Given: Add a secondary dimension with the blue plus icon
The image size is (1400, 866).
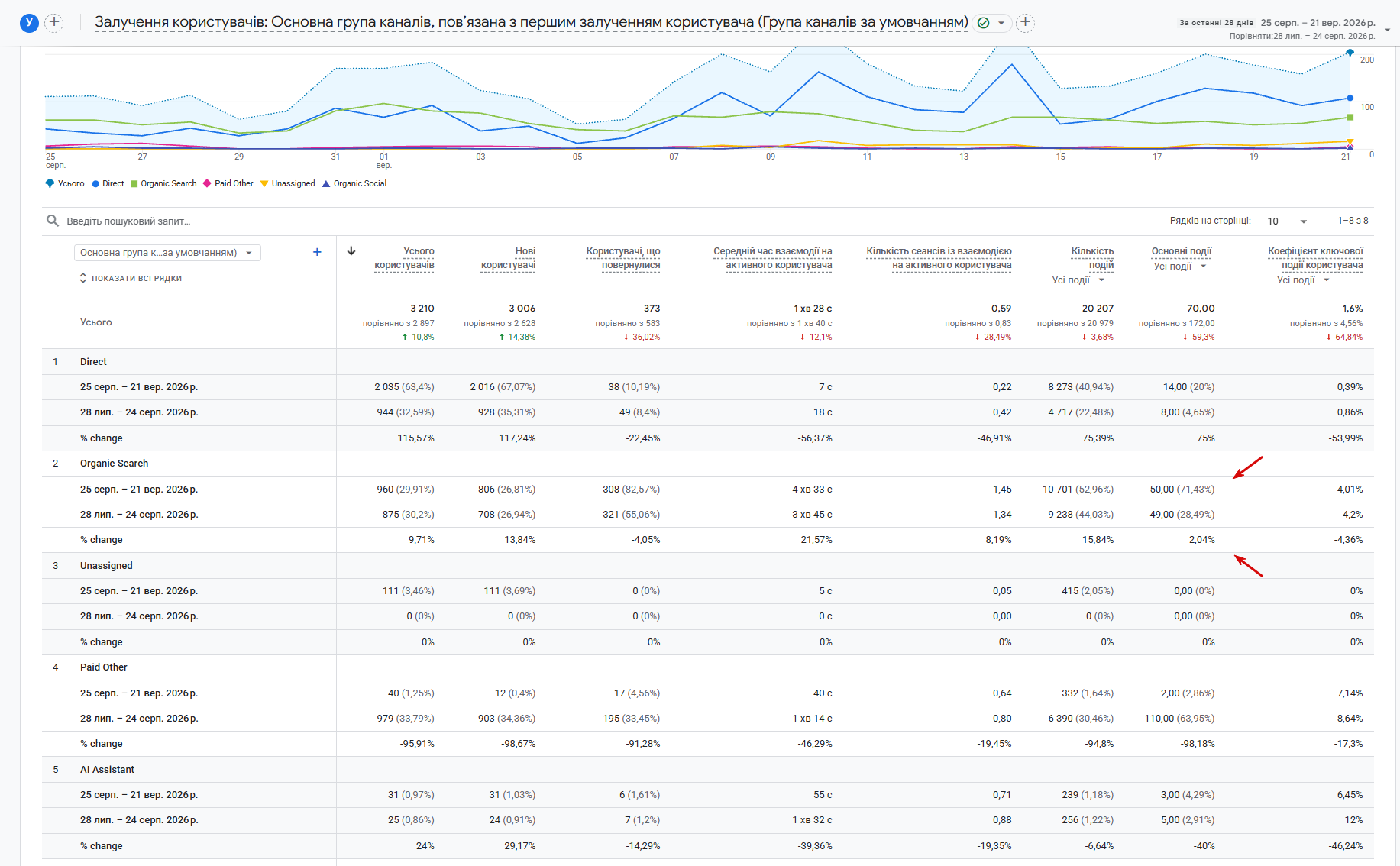Looking at the screenshot, I should click(317, 252).
